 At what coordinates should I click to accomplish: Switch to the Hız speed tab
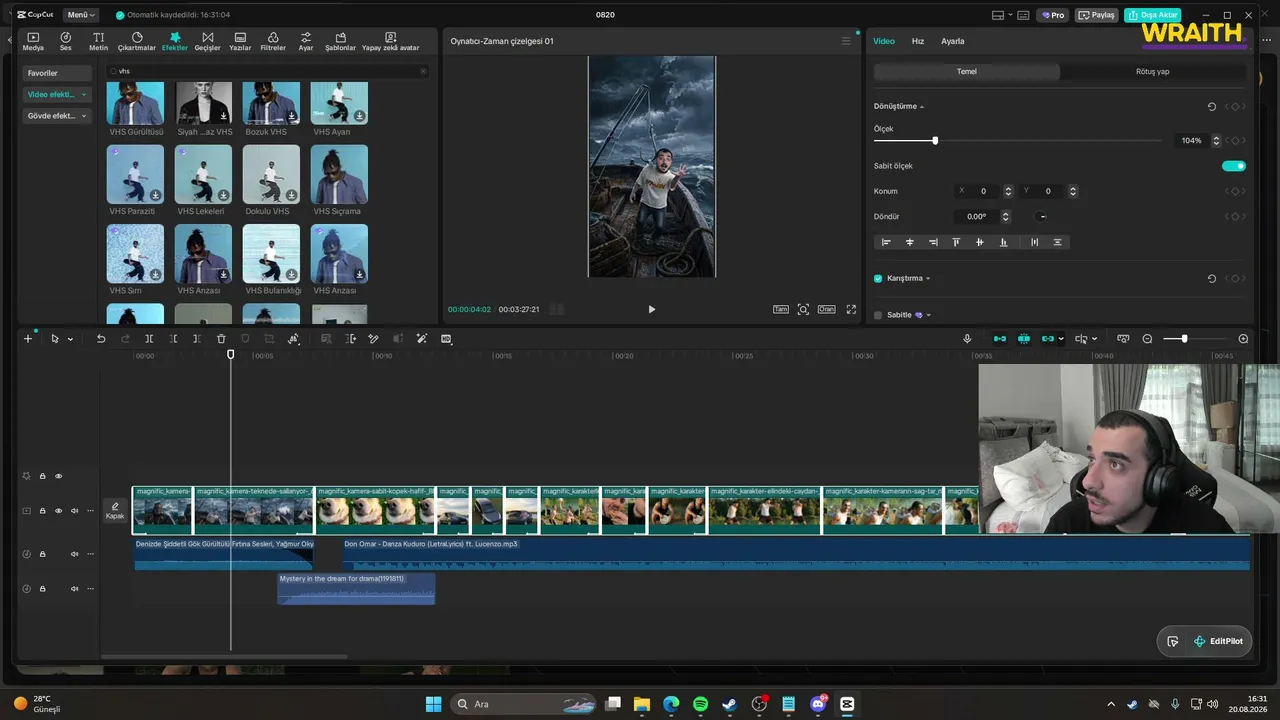tap(918, 41)
